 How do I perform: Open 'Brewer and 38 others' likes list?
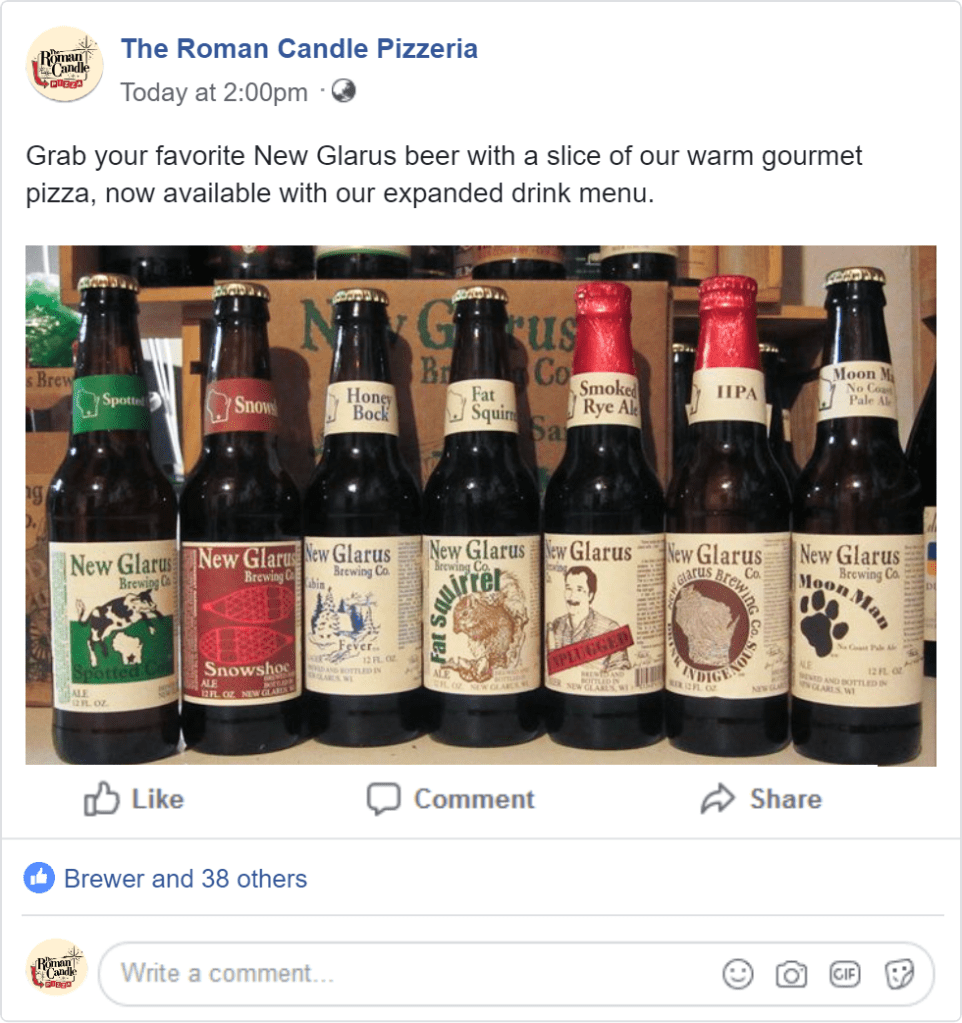(x=185, y=879)
